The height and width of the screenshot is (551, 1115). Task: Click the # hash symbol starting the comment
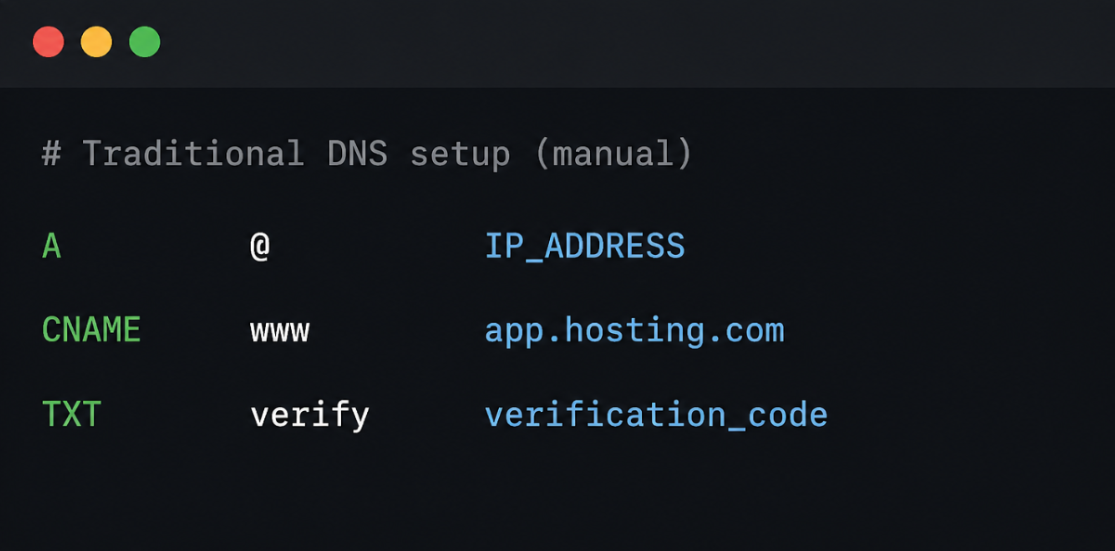pyautogui.click(x=51, y=154)
